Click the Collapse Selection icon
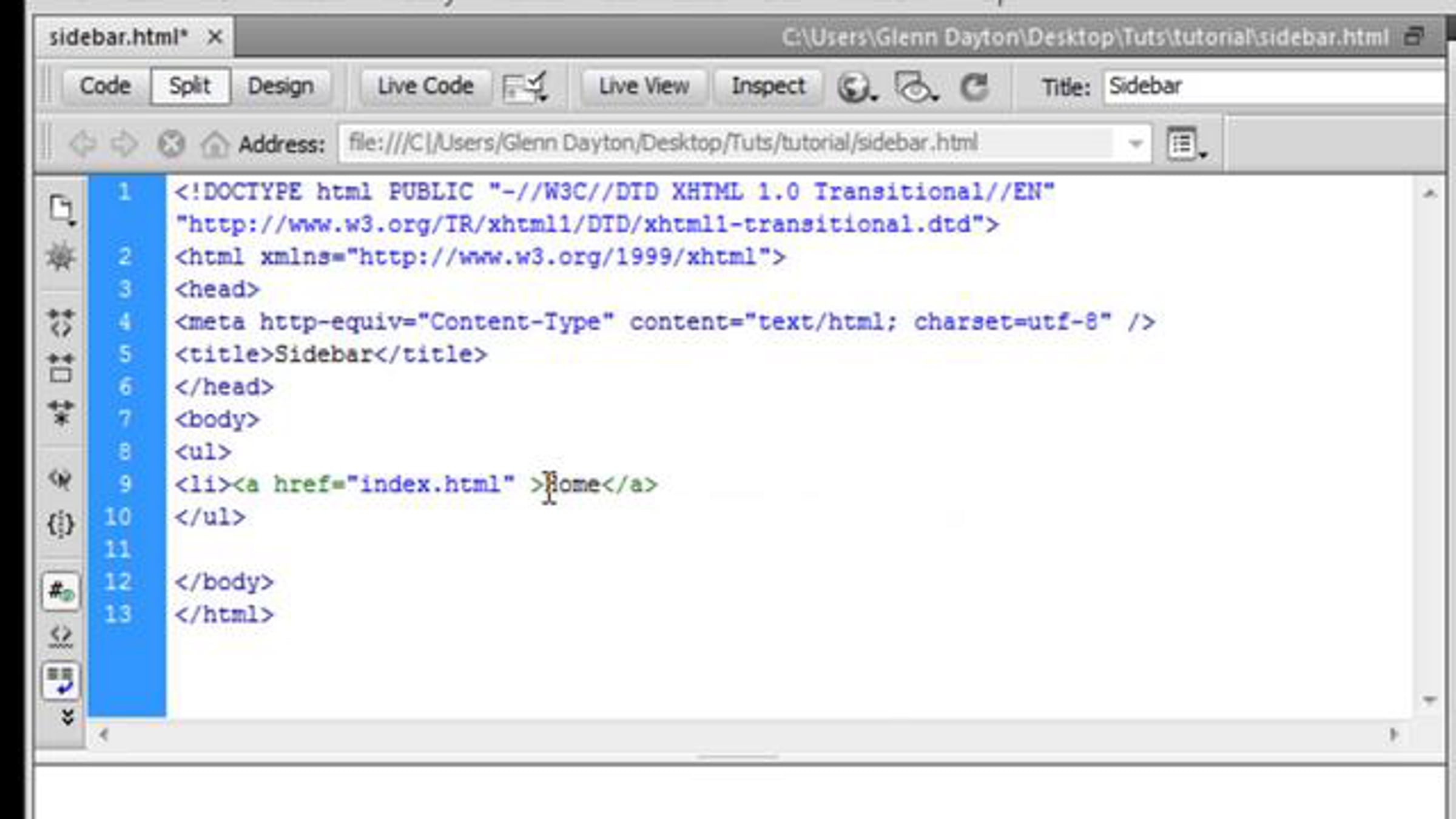The width and height of the screenshot is (1456, 819). click(x=61, y=368)
